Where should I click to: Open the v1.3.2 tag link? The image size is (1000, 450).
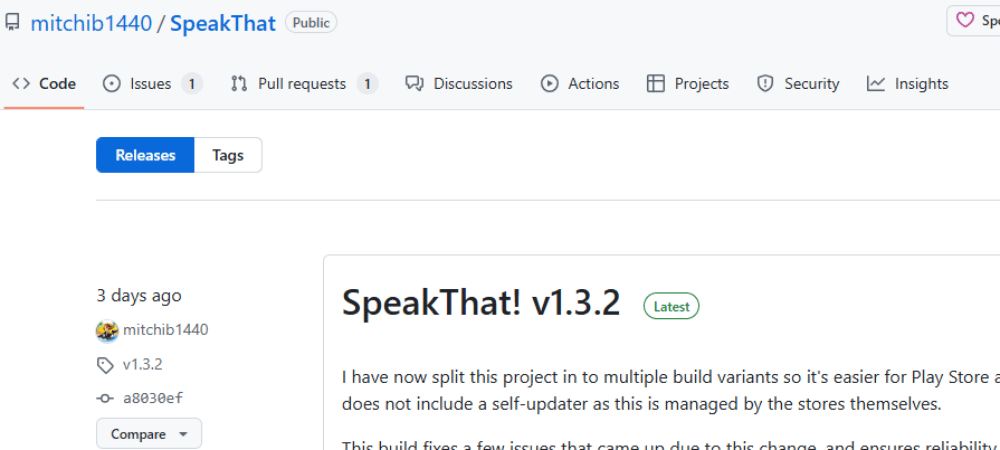[143, 365]
